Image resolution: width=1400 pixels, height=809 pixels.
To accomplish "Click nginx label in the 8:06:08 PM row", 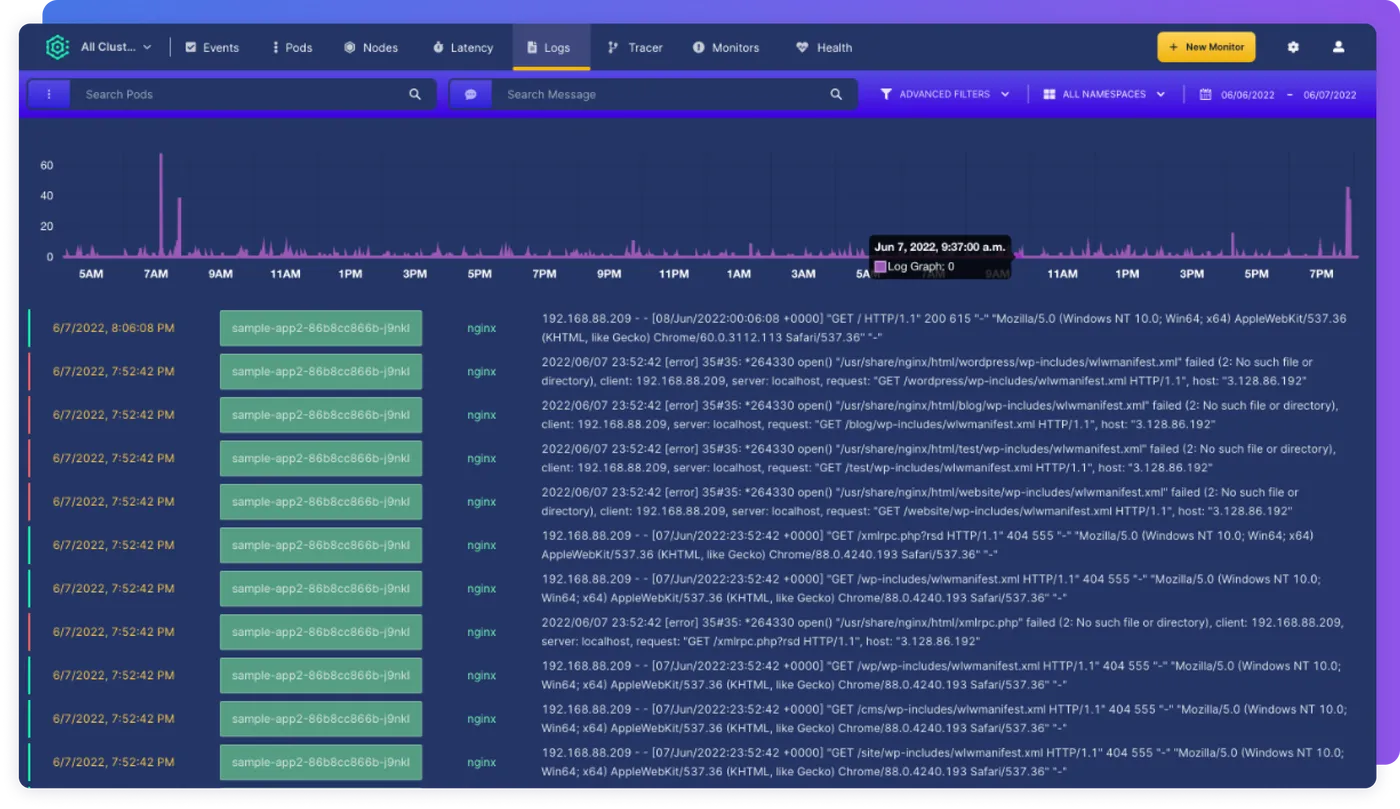I will pos(482,328).
